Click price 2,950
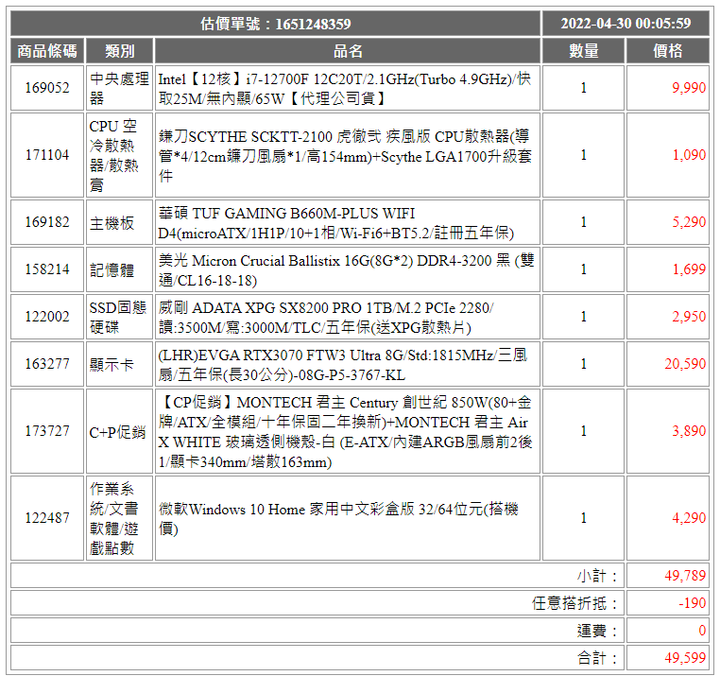The image size is (720, 676). (x=689, y=317)
